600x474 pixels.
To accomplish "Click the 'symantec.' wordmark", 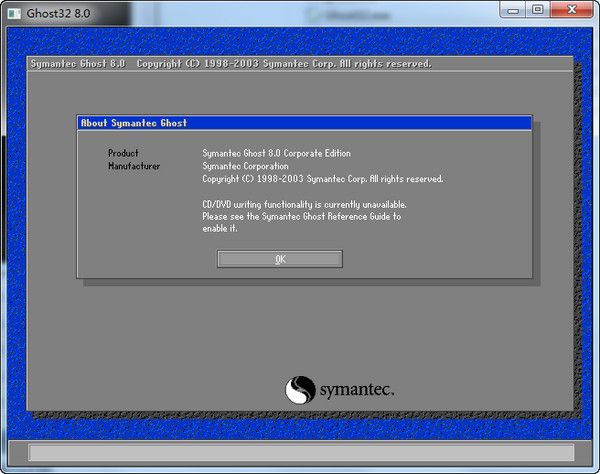I will point(357,390).
